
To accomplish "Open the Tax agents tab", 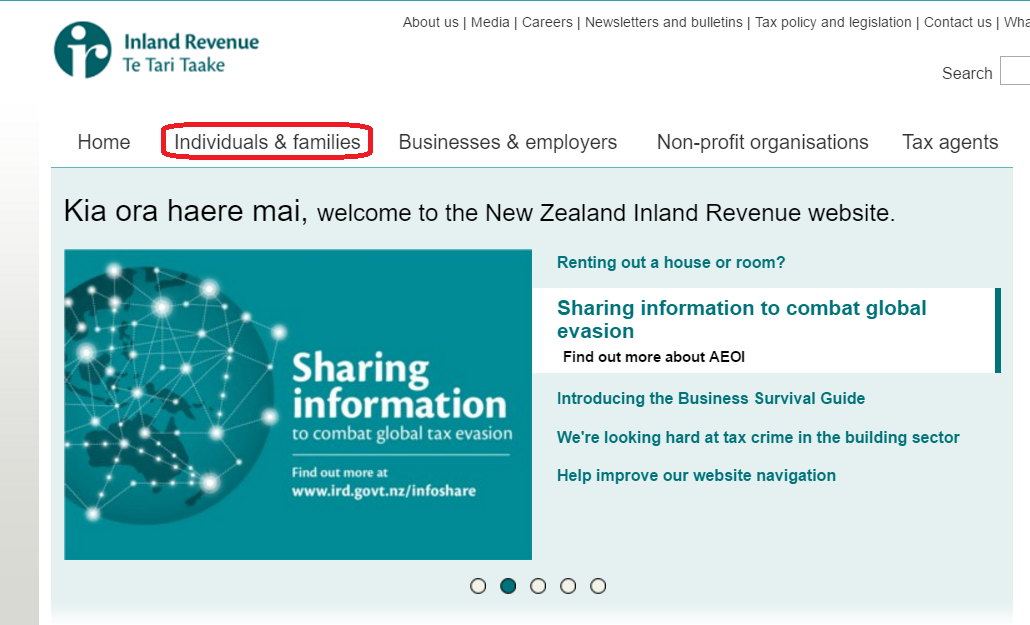I will [x=949, y=142].
